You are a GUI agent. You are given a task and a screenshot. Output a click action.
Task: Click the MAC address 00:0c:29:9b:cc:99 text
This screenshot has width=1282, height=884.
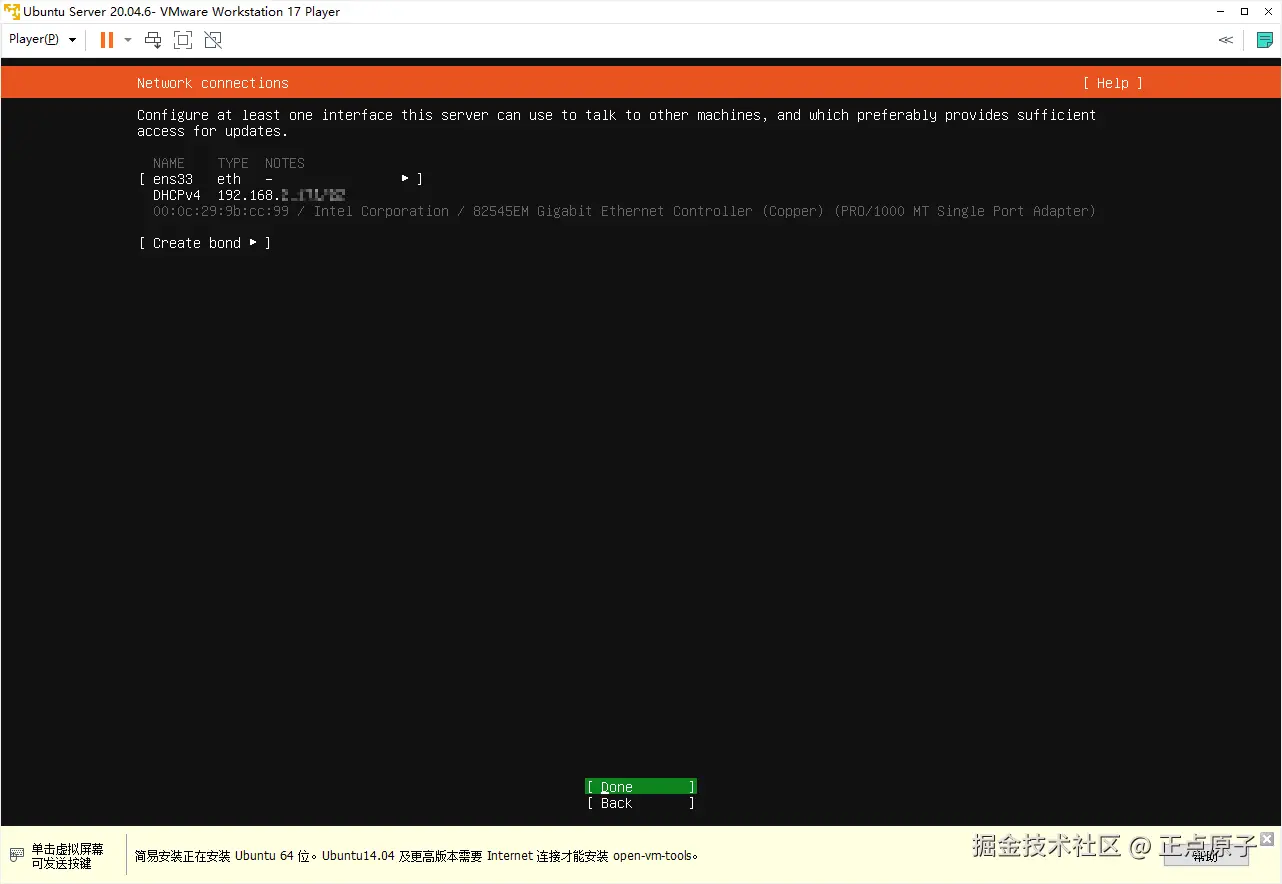tap(221, 211)
